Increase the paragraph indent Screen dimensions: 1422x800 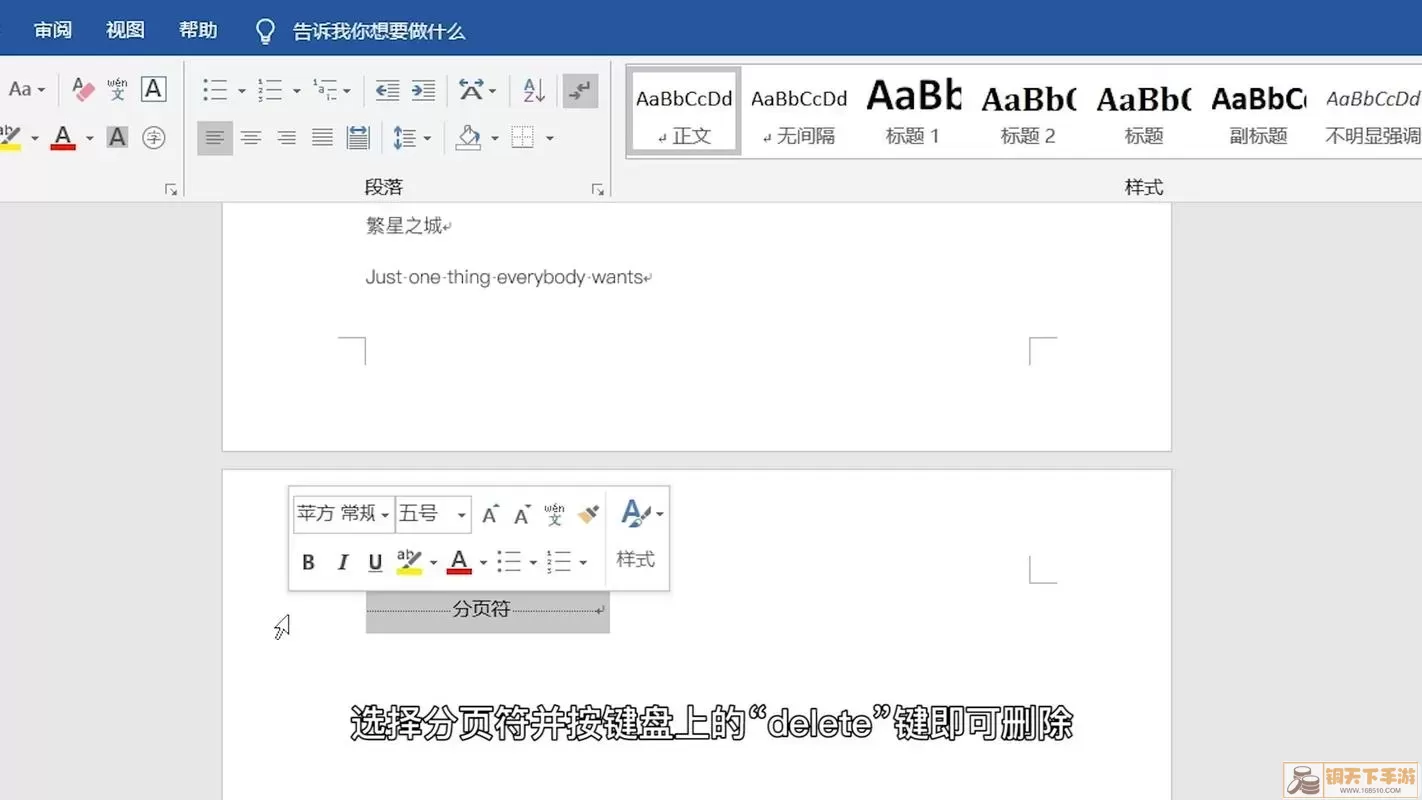pos(423,90)
